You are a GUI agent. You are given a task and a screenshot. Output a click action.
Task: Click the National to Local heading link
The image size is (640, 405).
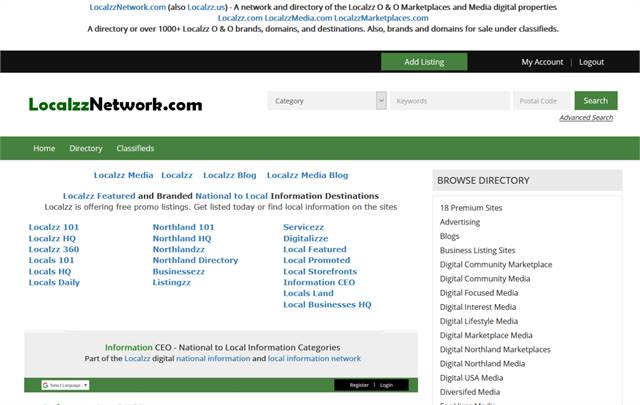pos(231,196)
